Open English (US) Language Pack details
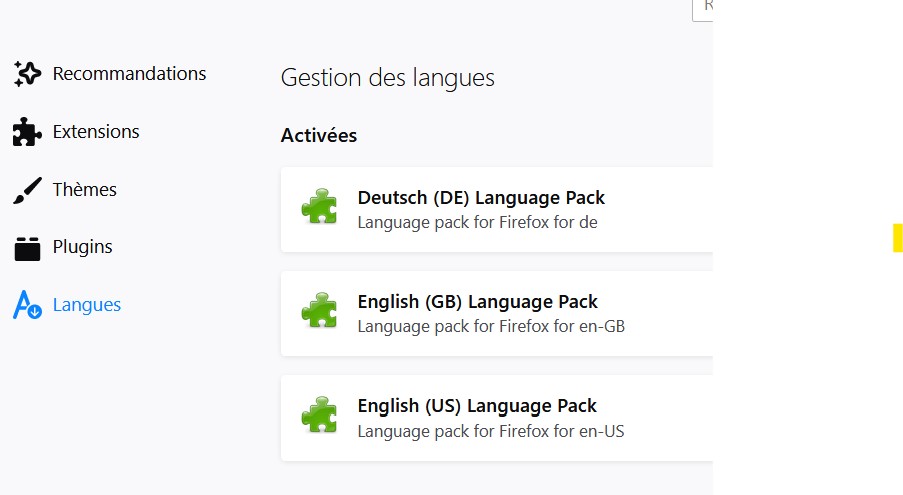Image resolution: width=903 pixels, height=495 pixels. point(477,406)
